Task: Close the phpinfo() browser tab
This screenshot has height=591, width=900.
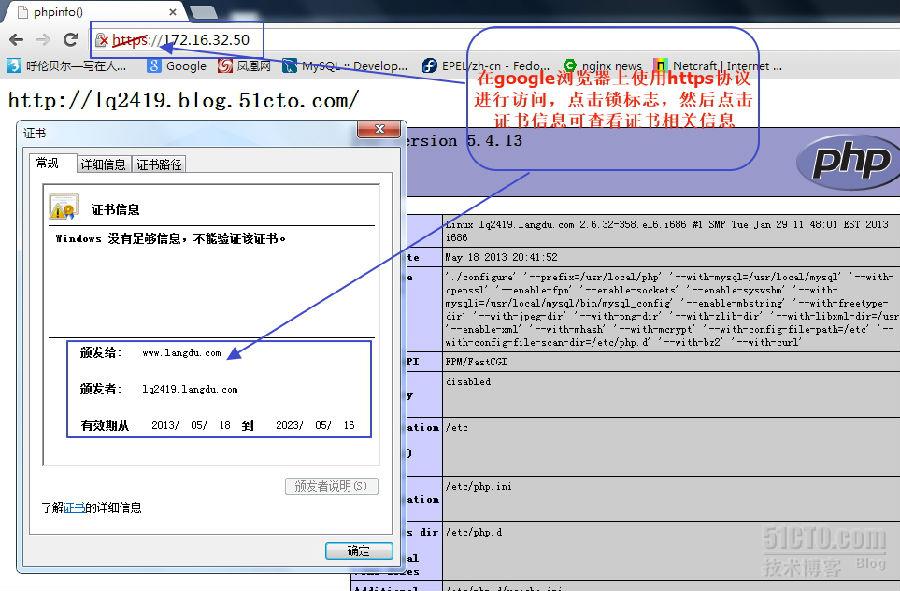Action: click(x=173, y=11)
